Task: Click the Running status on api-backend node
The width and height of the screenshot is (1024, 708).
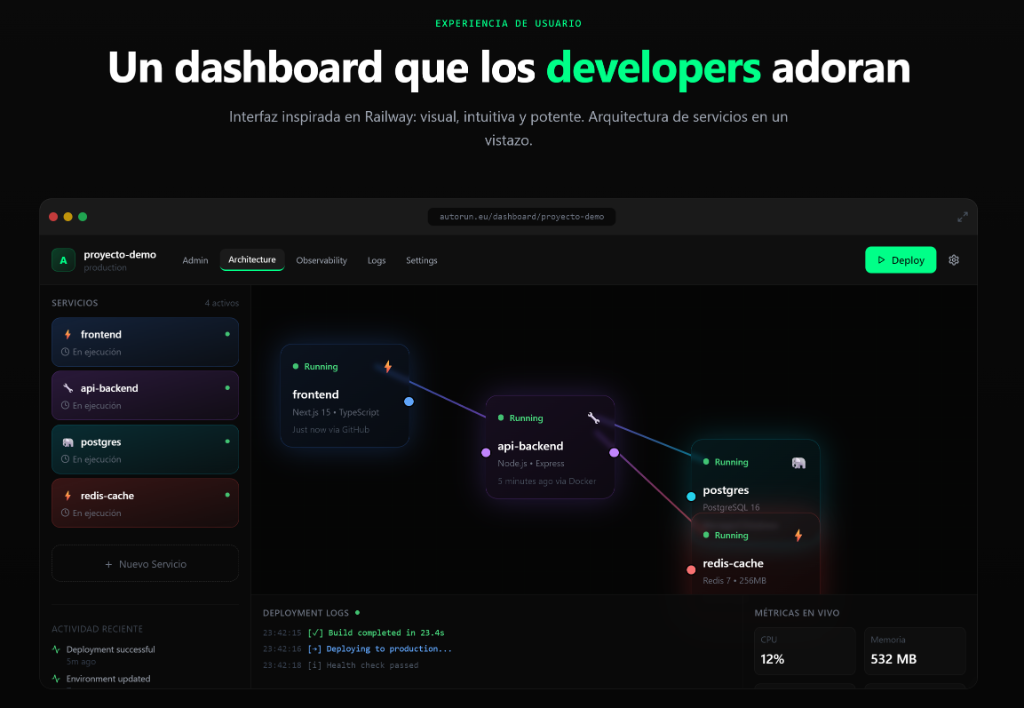Action: (520, 418)
